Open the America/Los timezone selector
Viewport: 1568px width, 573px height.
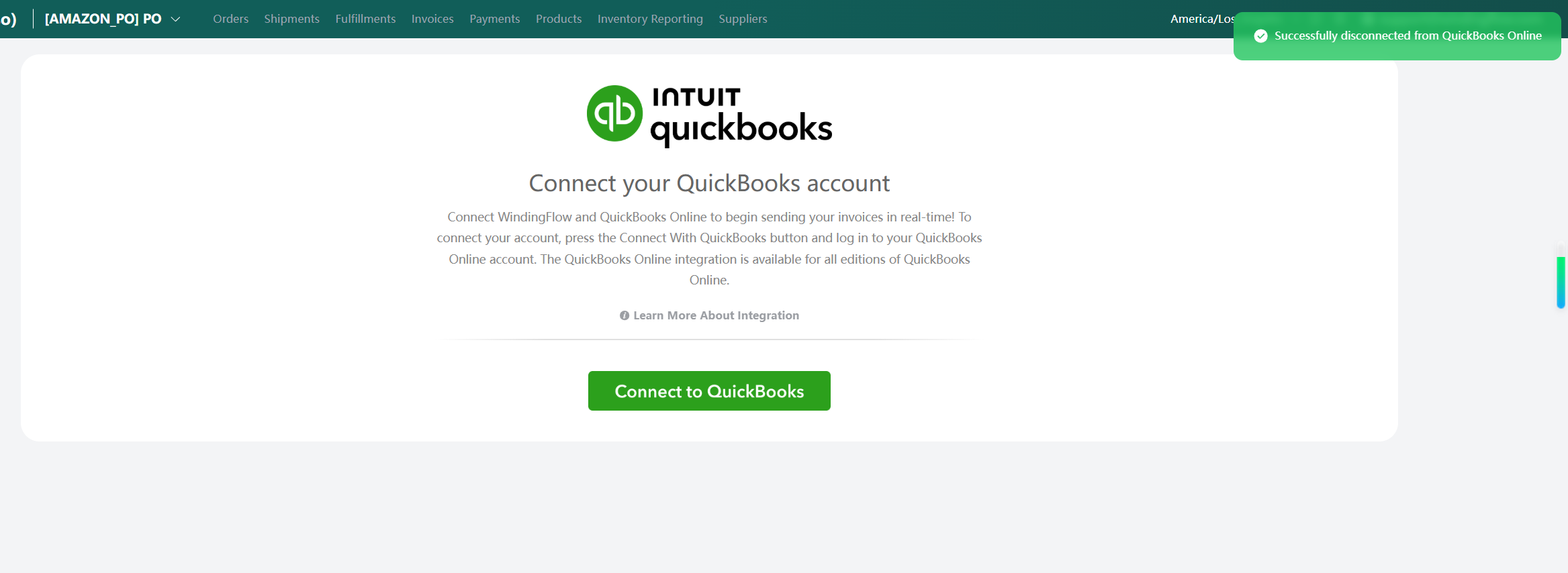tap(1201, 19)
